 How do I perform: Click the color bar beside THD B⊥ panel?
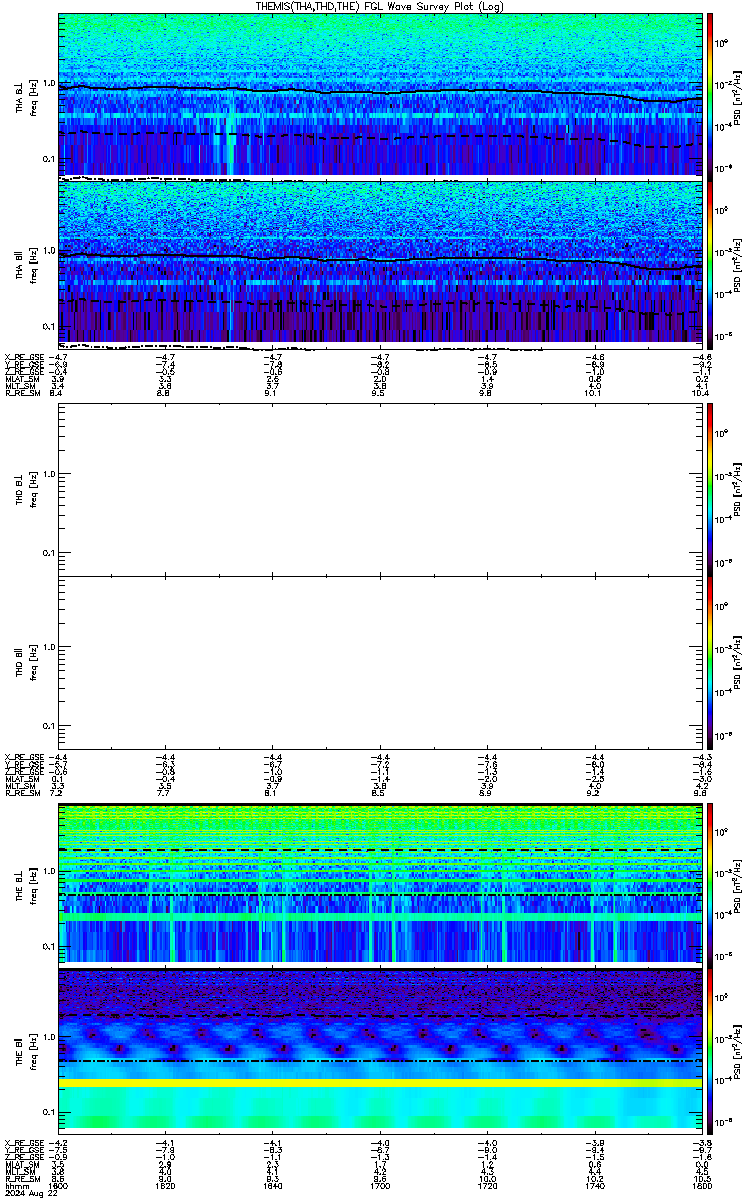click(710, 489)
